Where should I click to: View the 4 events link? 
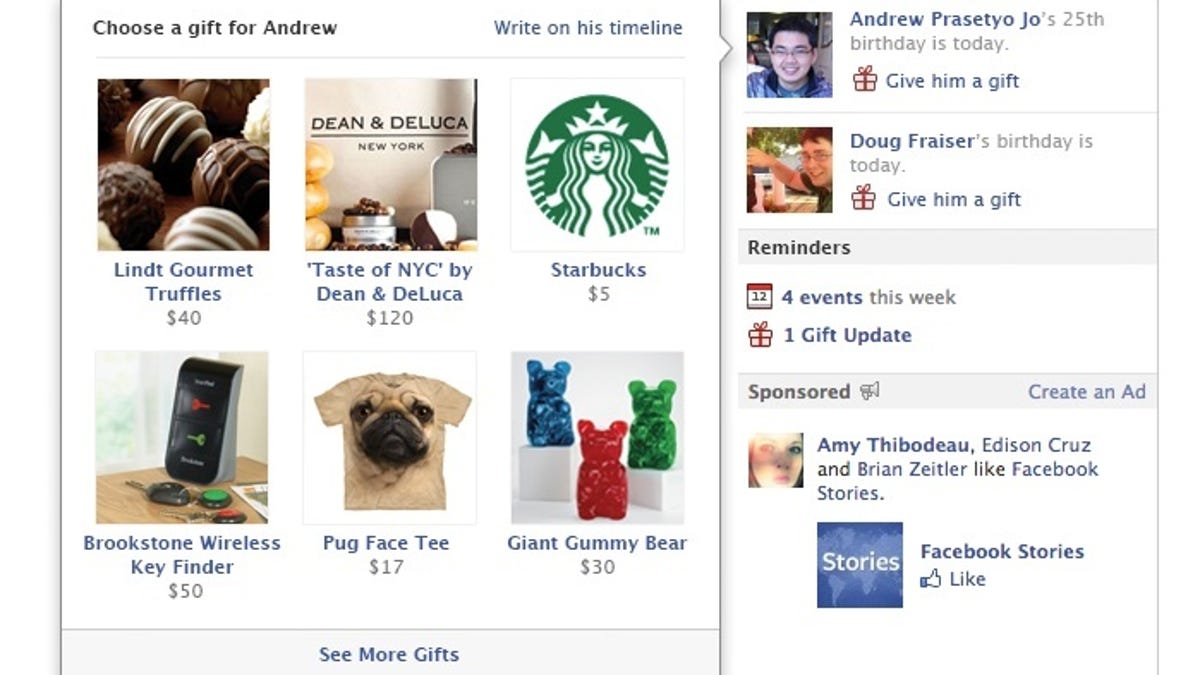(x=822, y=297)
